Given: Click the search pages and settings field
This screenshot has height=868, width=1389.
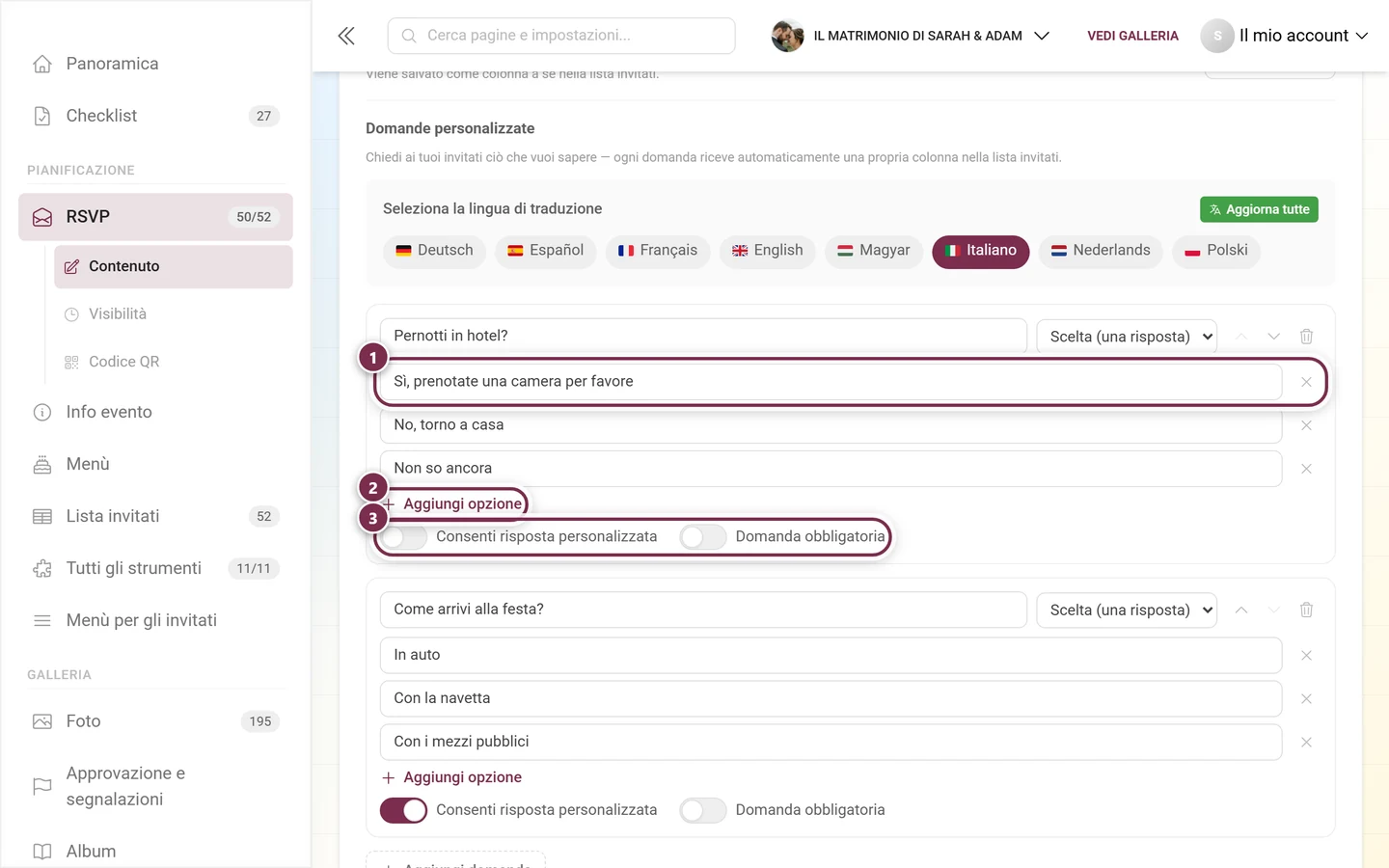Looking at the screenshot, I should (x=561, y=36).
